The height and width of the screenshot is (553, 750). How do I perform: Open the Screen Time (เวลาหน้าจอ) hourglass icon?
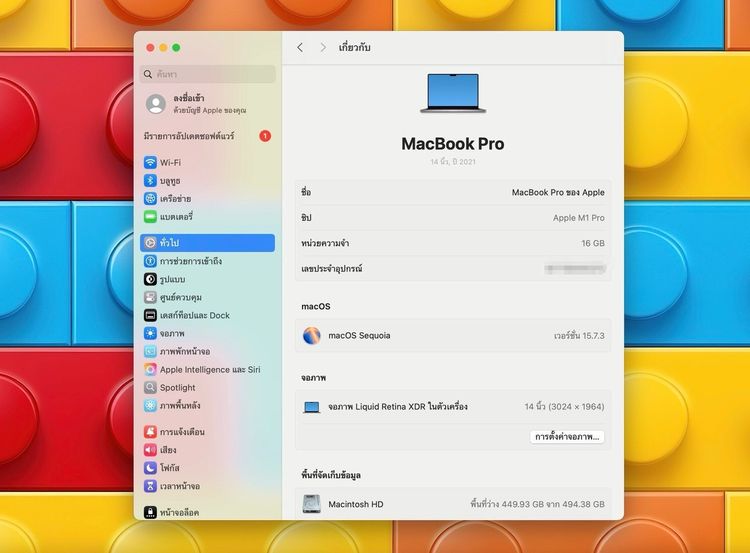tap(150, 486)
